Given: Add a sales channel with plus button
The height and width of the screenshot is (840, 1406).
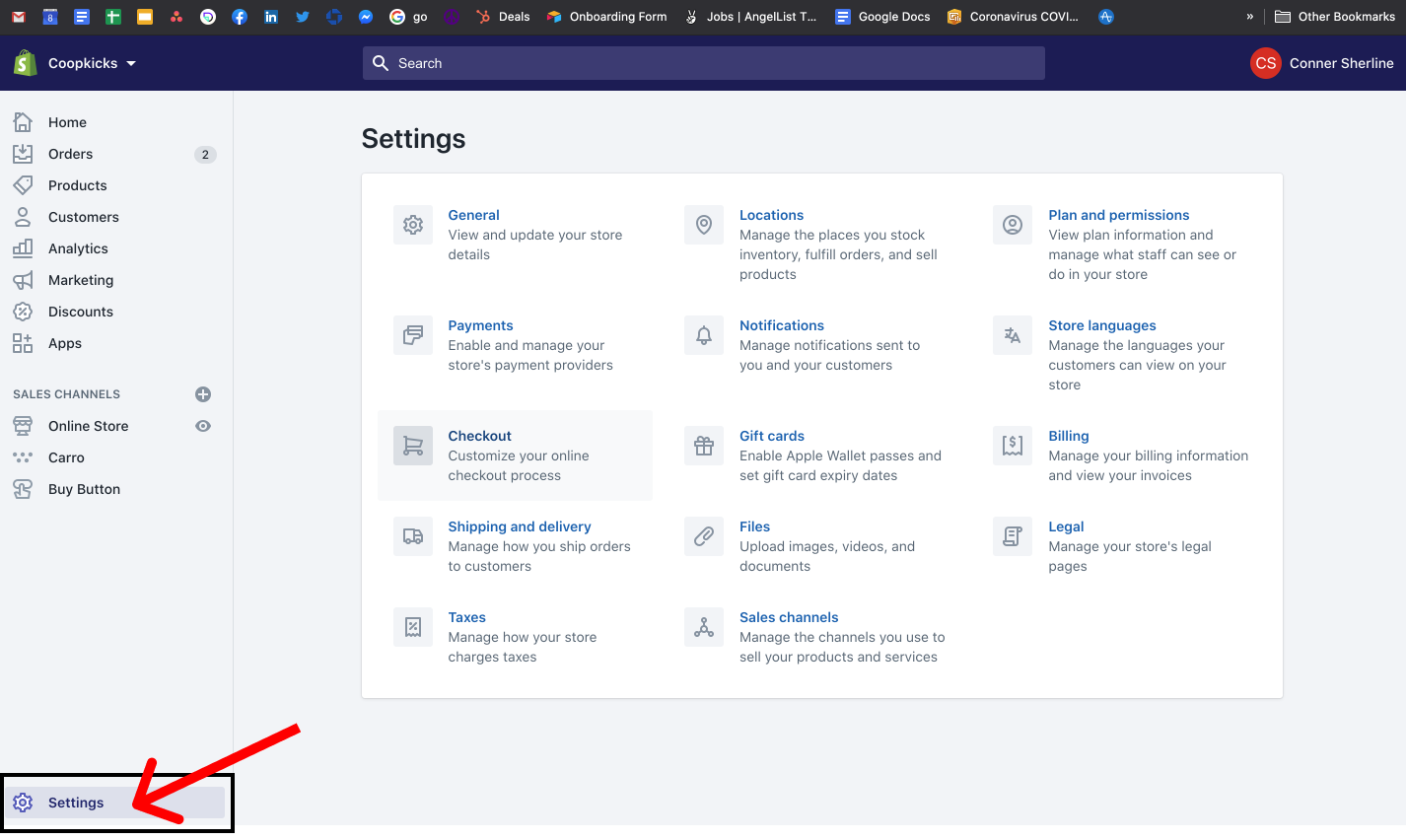Looking at the screenshot, I should click(203, 394).
